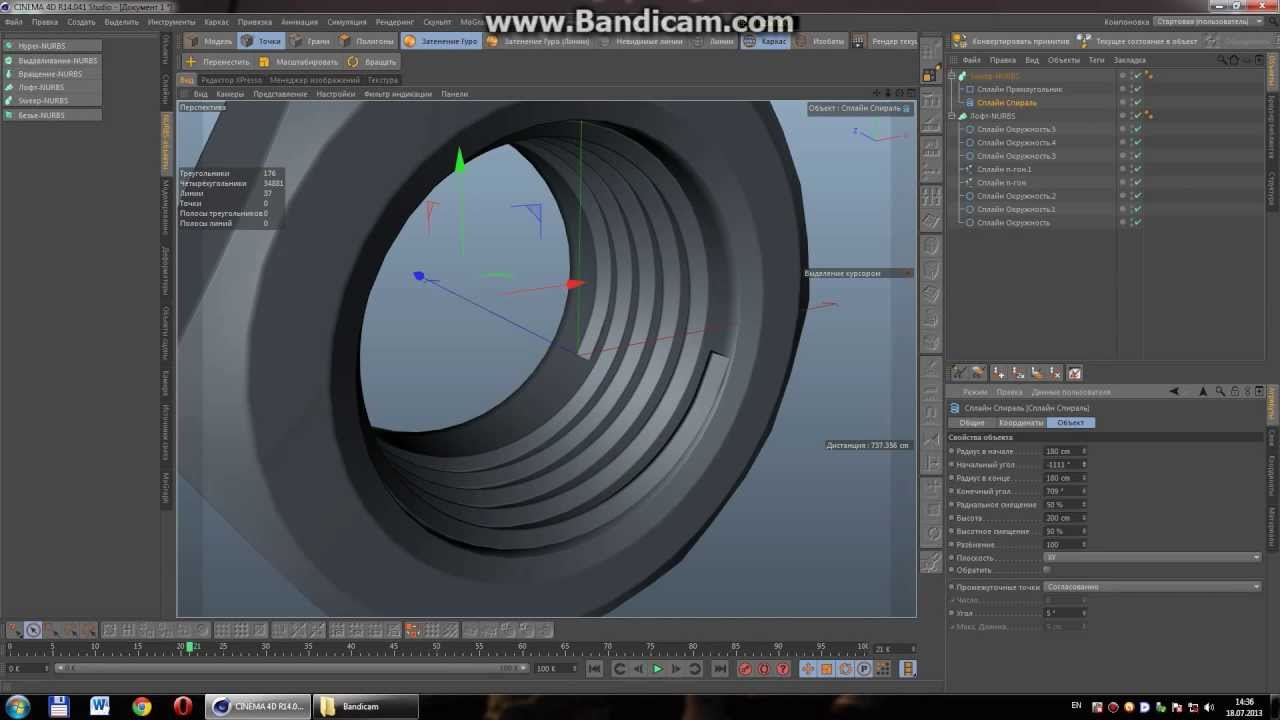Screen dimensions: 1280x720
Task: Jump to the animation start
Action: [x=594, y=669]
